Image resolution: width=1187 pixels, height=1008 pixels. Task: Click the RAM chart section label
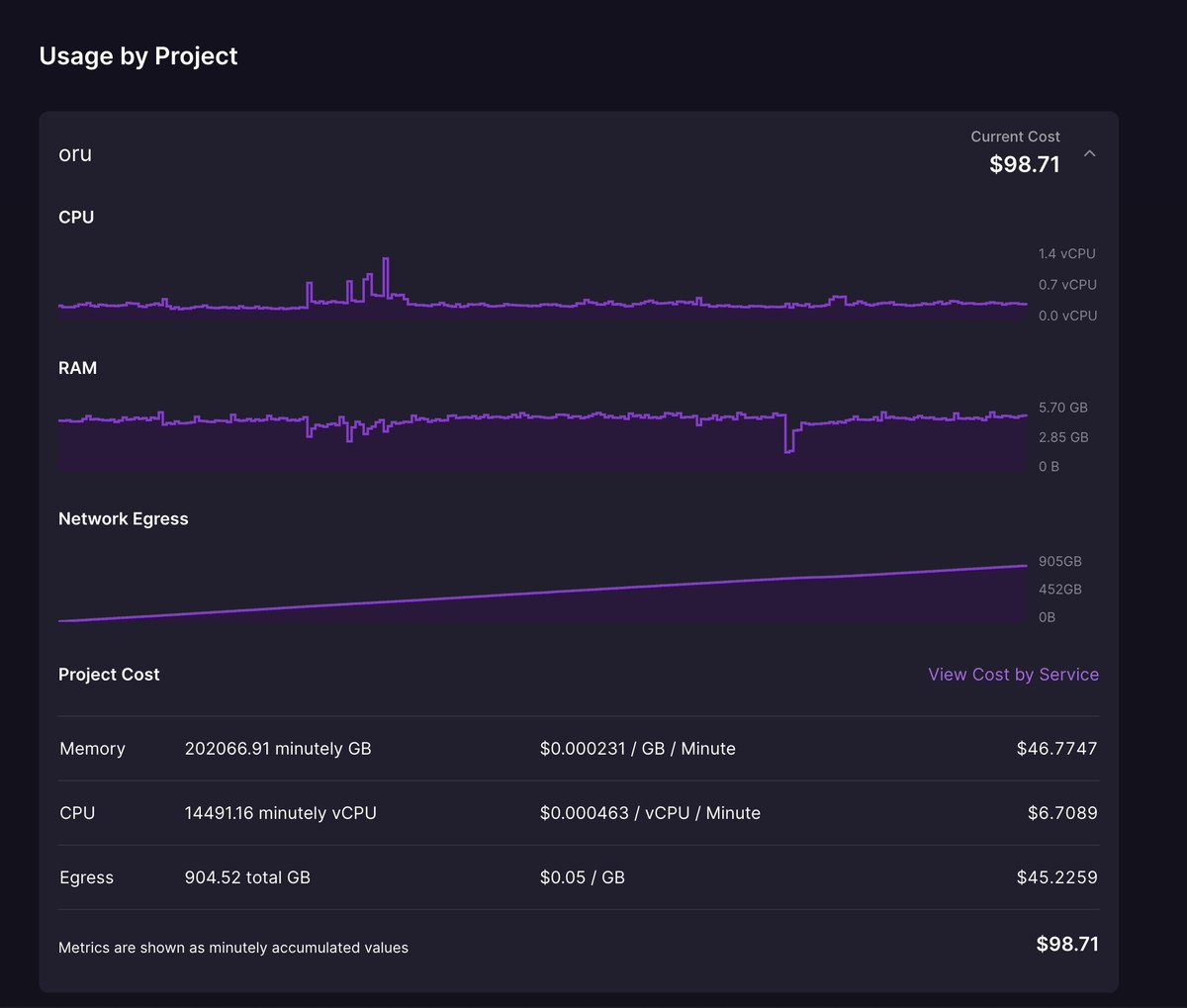pyautogui.click(x=77, y=368)
